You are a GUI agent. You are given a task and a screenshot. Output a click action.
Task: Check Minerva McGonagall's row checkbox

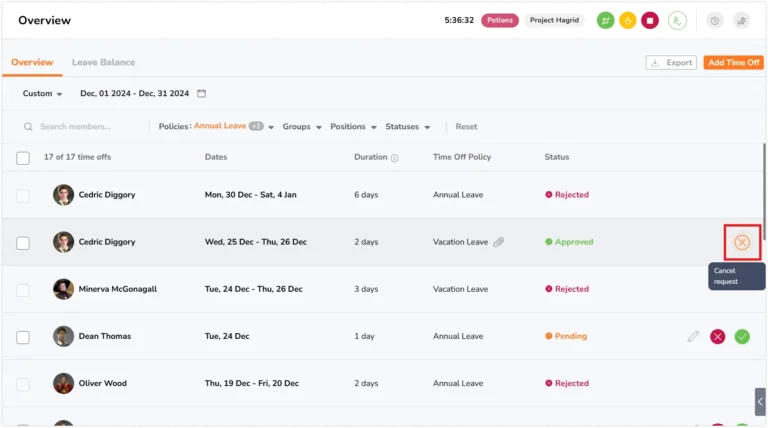[23, 290]
